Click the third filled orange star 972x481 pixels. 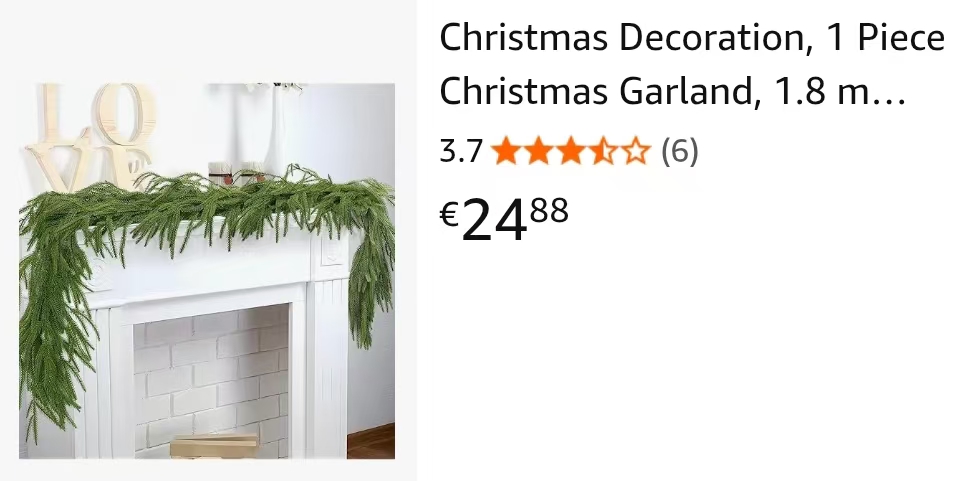[570, 152]
